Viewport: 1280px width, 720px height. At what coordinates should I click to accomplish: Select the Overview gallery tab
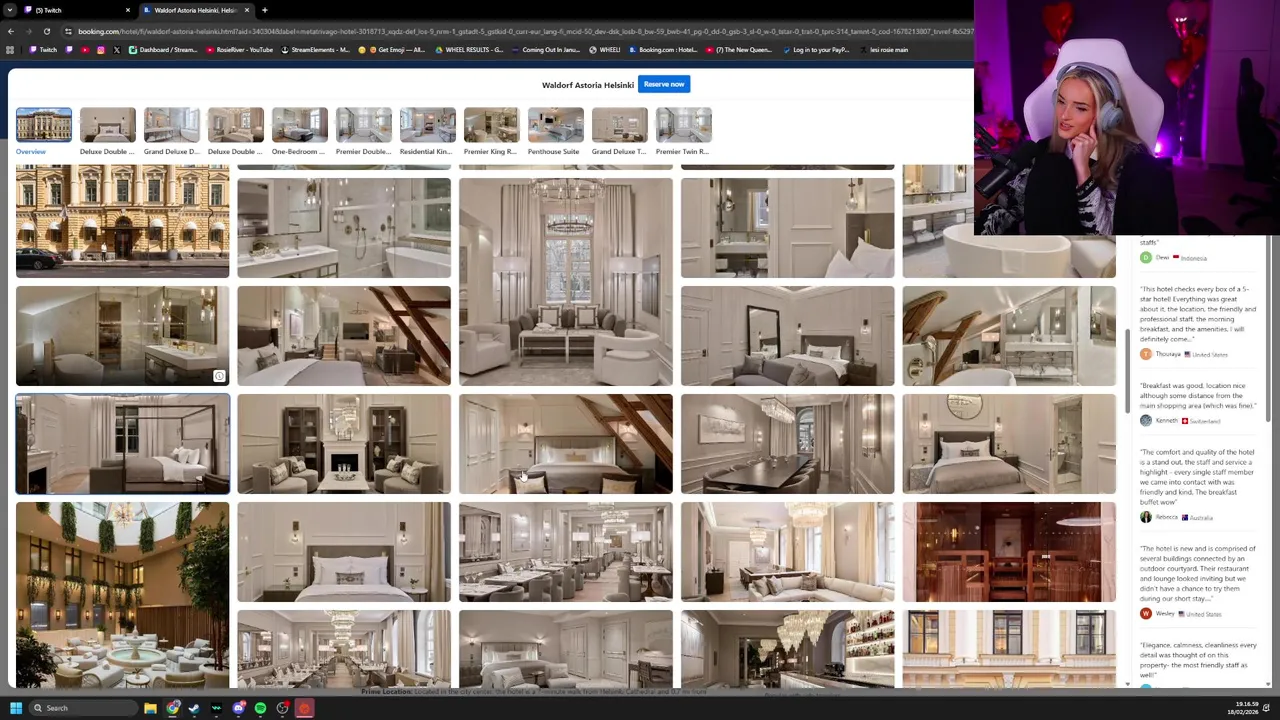(43, 131)
